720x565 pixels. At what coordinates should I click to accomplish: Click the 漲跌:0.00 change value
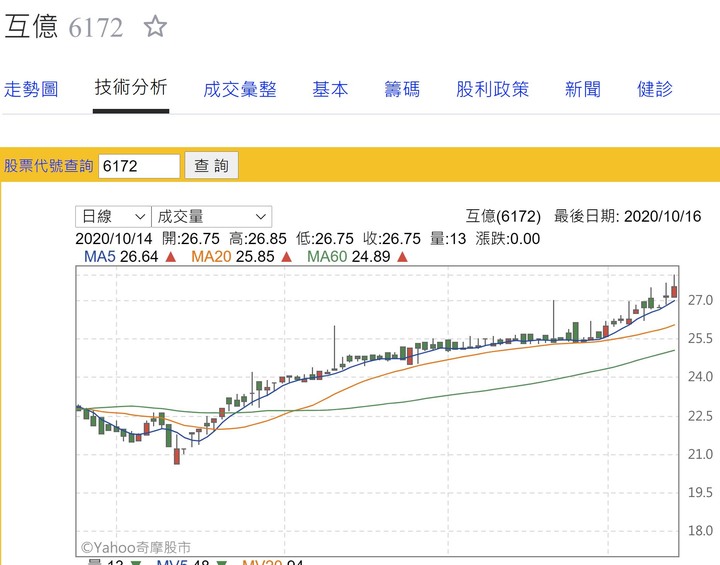pyautogui.click(x=508, y=238)
